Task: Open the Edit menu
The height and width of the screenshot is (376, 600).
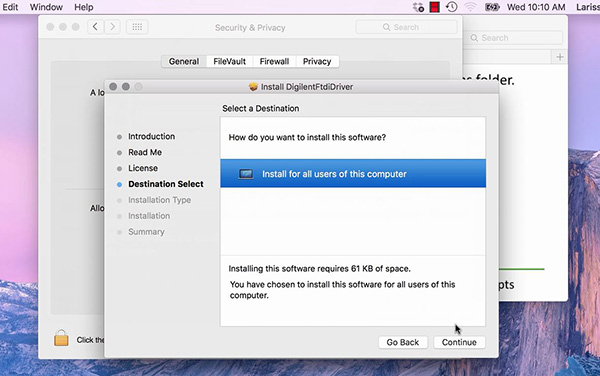Action: [x=10, y=7]
